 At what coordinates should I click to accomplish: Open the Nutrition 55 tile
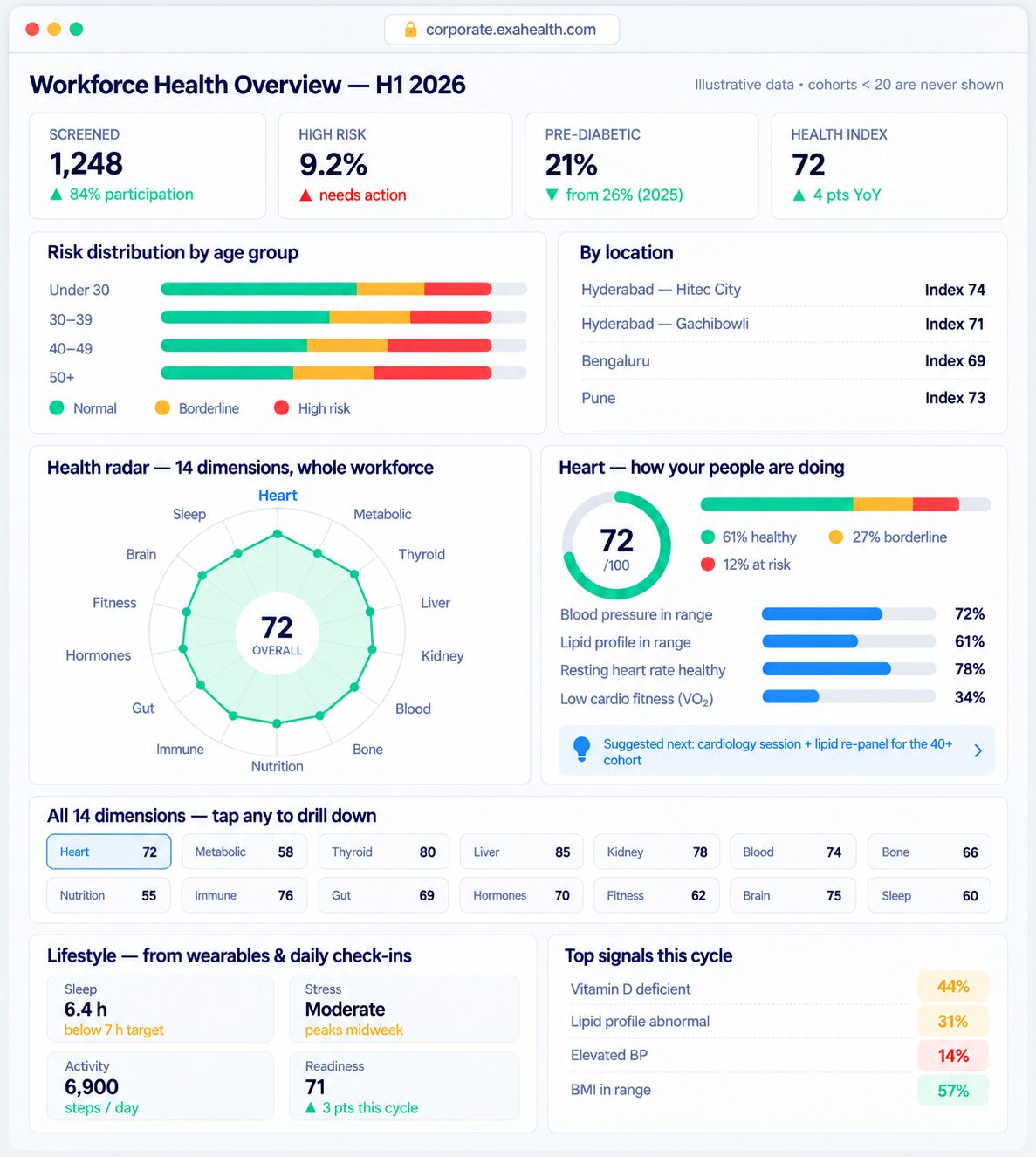109,895
